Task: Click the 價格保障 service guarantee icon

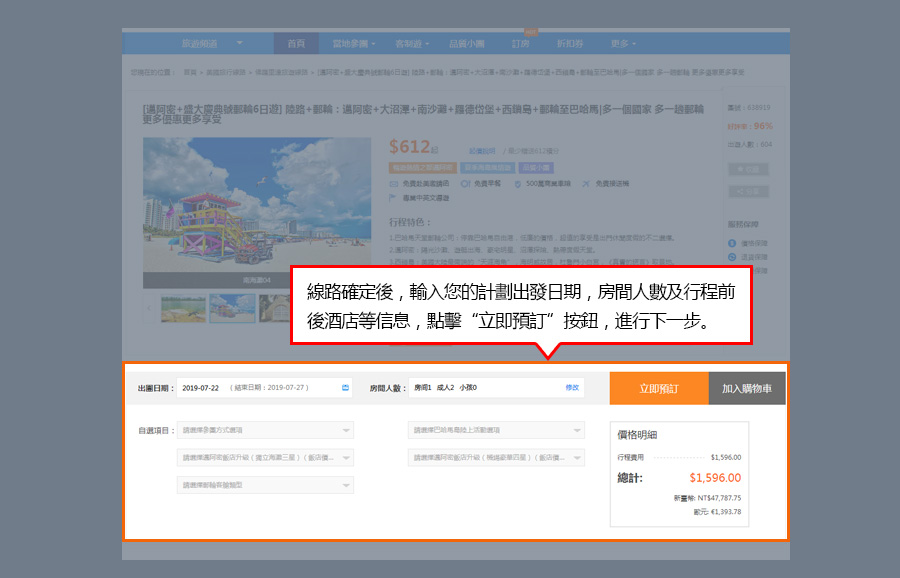Action: click(732, 243)
